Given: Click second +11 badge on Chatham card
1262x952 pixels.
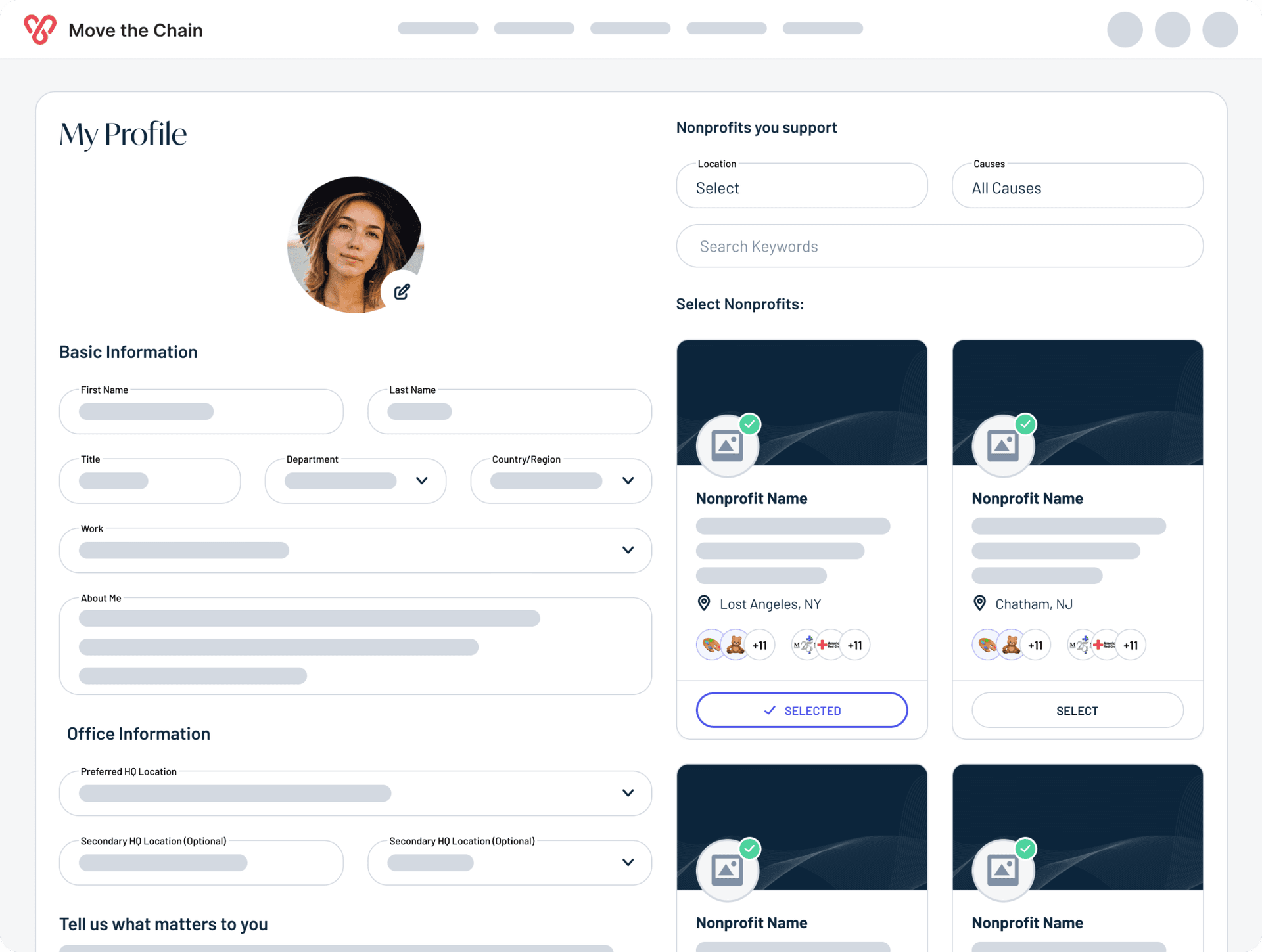Looking at the screenshot, I should pos(1131,645).
